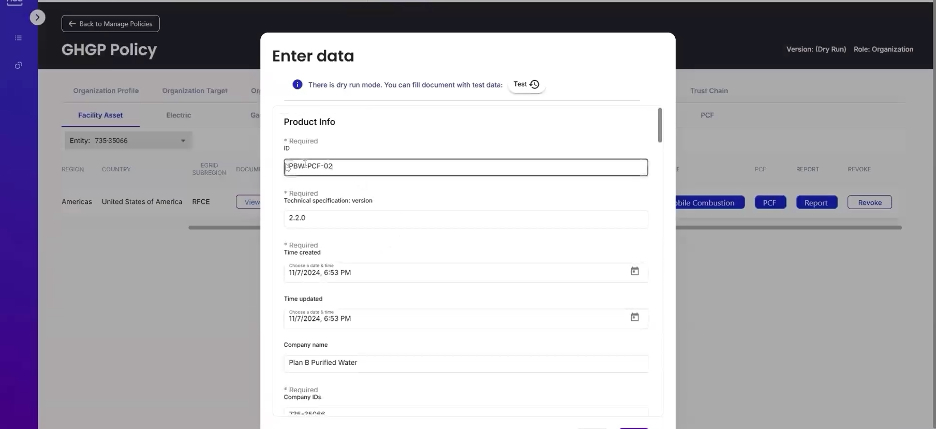Select the Organization Target tab
Viewport: 936px width, 430px height.
click(195, 91)
